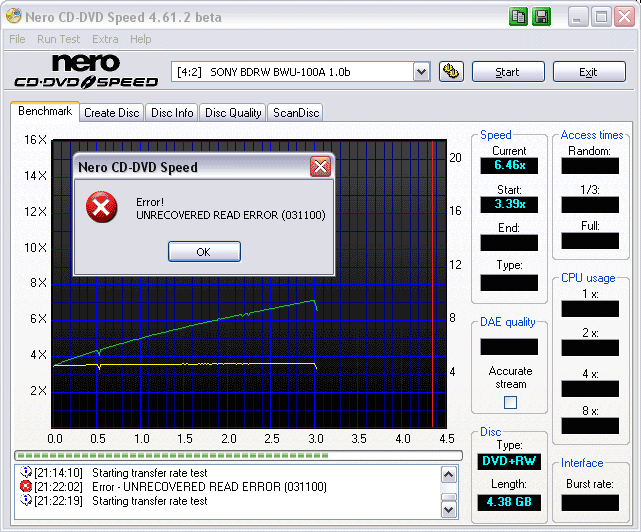Click the copy results icon in title bar
This screenshot has width=641, height=532.
click(x=518, y=17)
